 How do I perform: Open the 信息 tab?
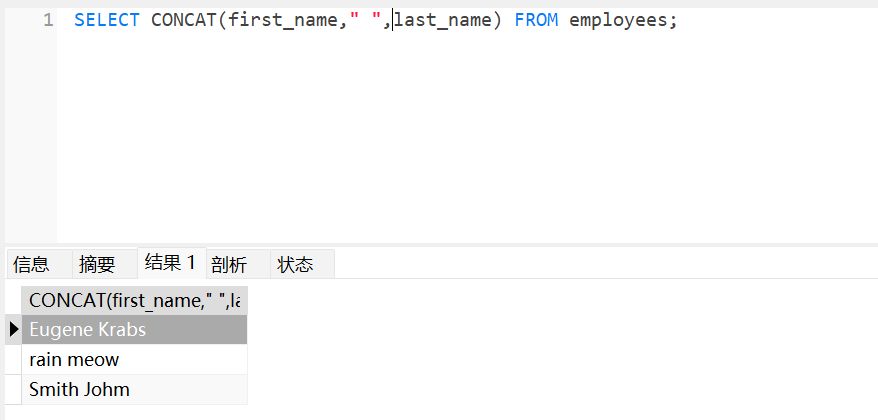tap(31, 264)
